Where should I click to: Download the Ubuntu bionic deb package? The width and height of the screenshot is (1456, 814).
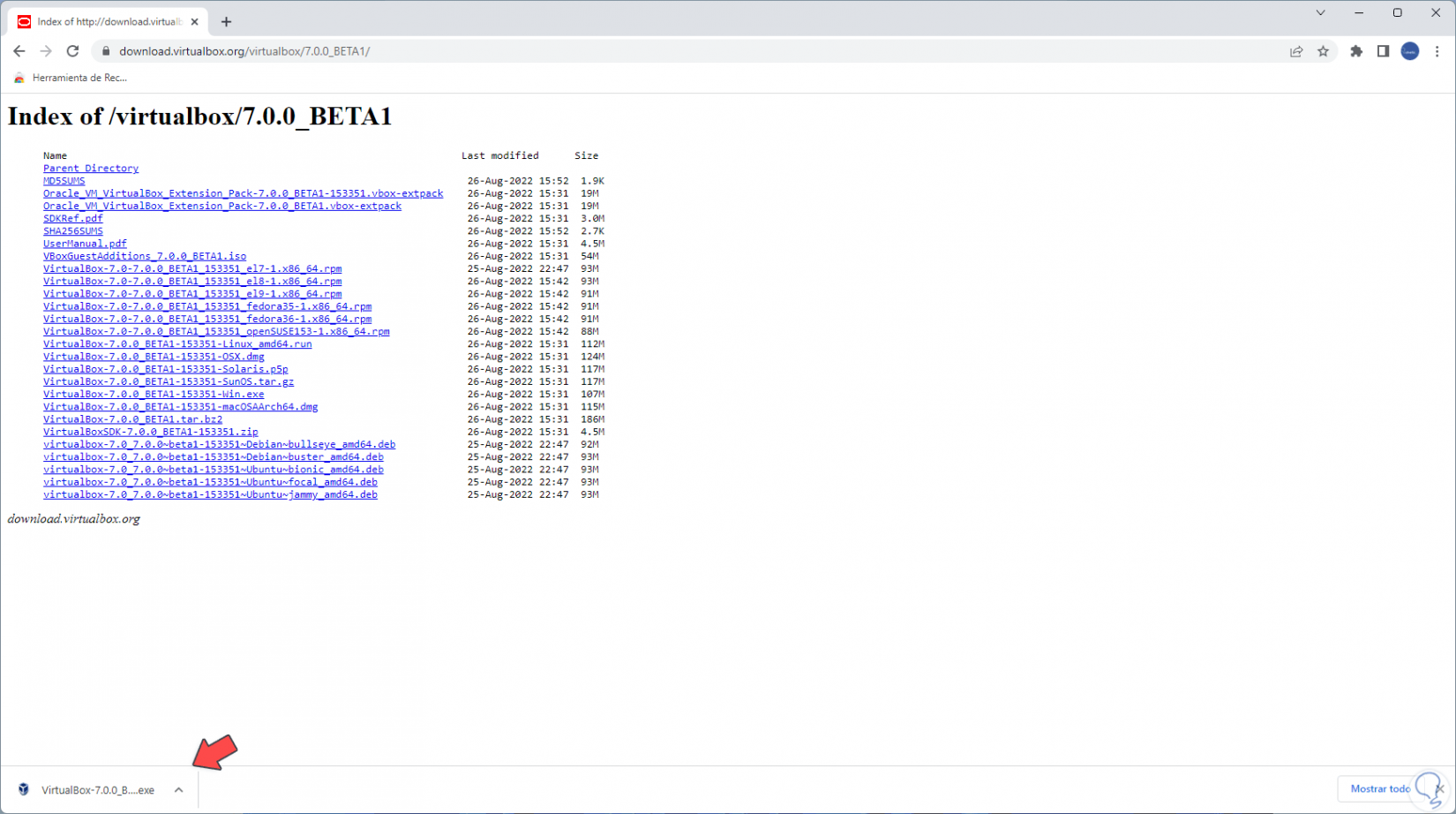coord(214,470)
